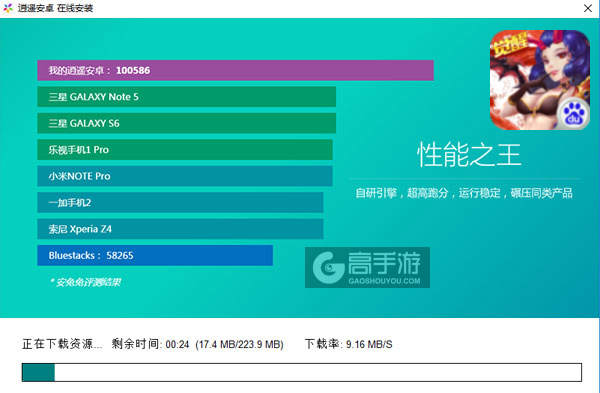Click the 三星 GALAXY S6 bar
The width and height of the screenshot is (600, 393).
[x=186, y=123]
